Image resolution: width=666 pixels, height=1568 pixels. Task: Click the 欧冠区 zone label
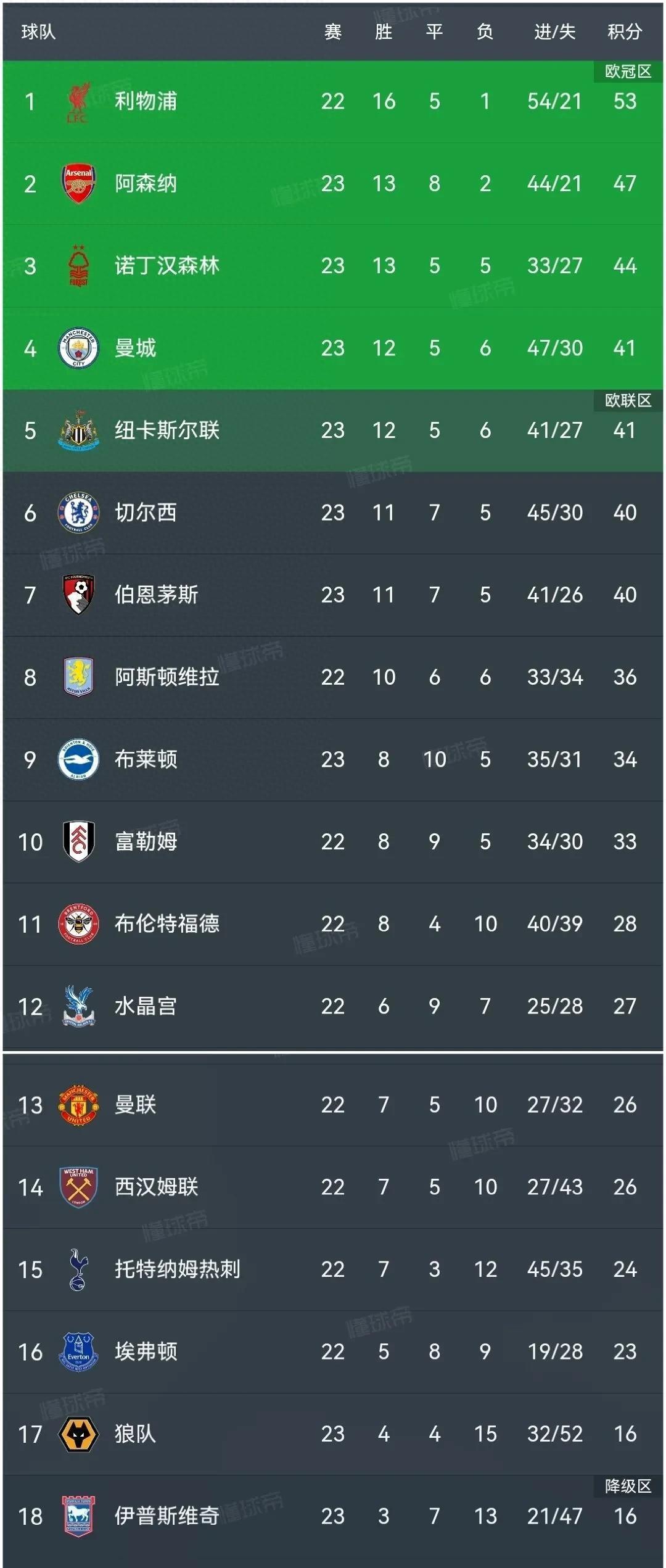coord(628,72)
